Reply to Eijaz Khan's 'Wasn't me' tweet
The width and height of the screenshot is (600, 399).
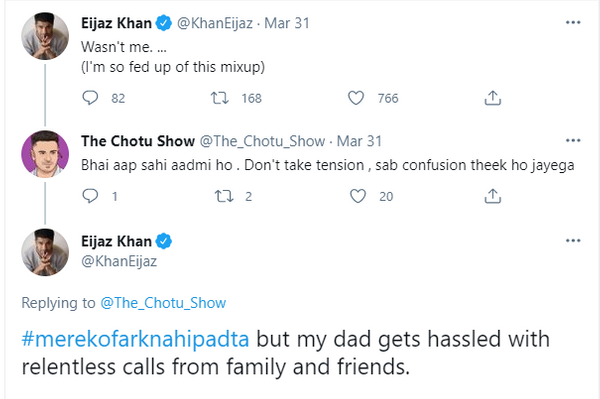click(x=90, y=98)
